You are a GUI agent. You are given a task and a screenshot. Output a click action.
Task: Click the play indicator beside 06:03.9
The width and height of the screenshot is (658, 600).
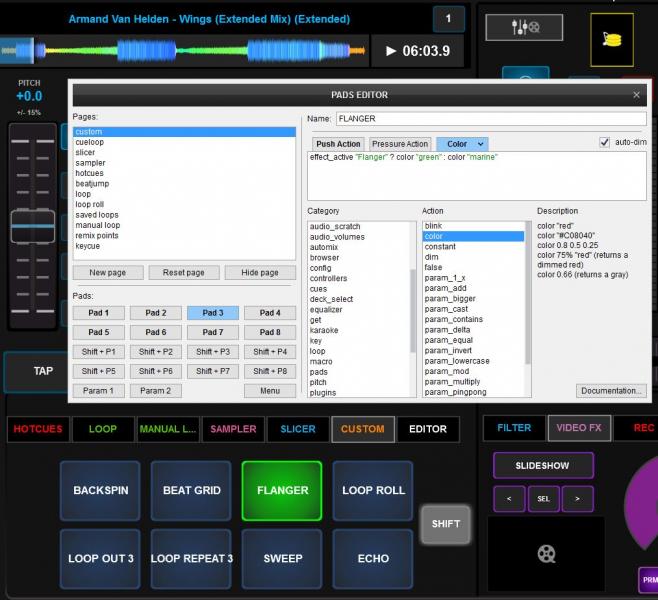pos(391,51)
